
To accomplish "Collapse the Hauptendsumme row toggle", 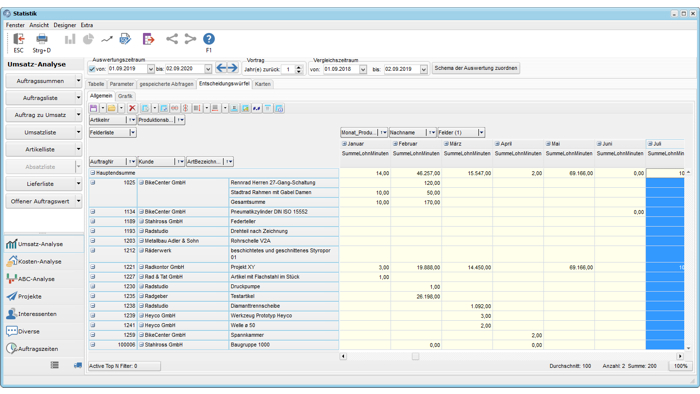I will [93, 173].
